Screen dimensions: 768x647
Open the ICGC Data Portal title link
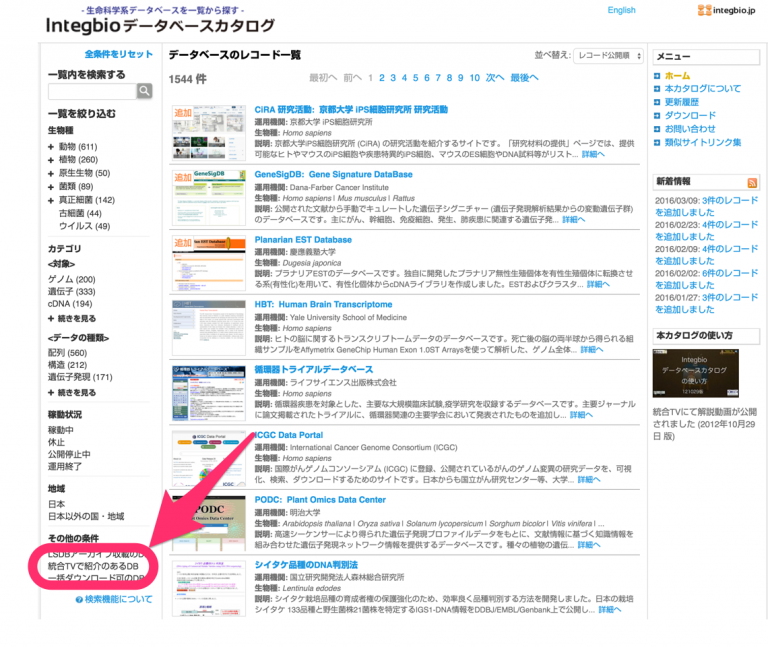click(289, 435)
